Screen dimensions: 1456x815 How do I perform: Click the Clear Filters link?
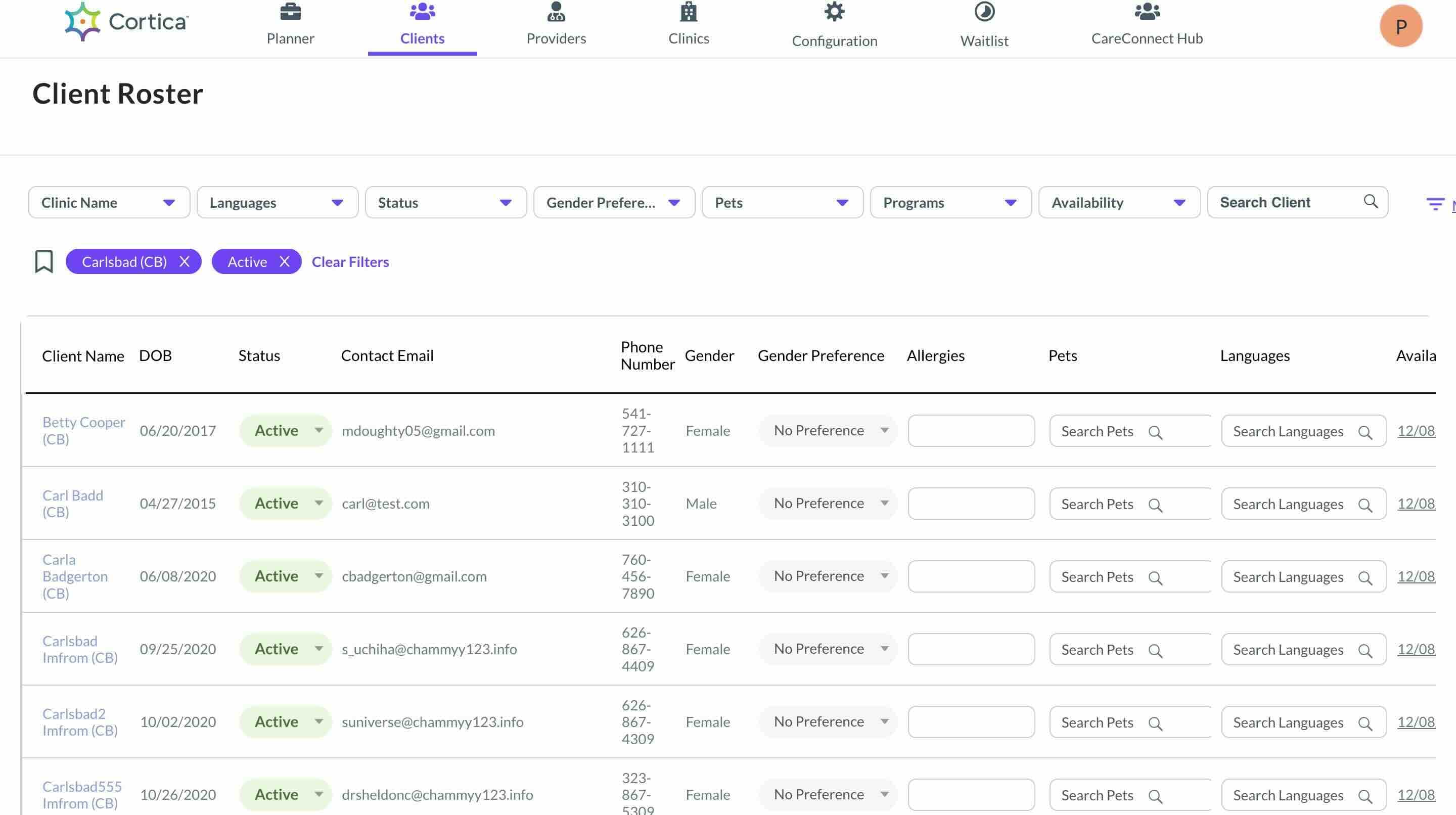tap(350, 262)
